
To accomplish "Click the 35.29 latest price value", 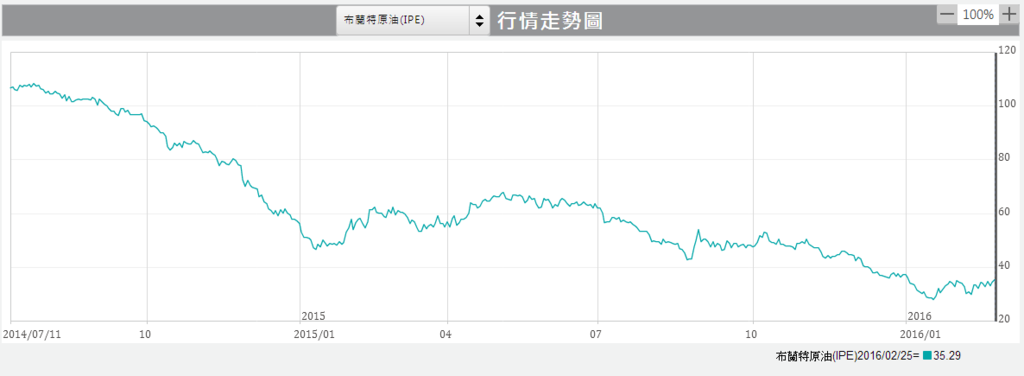I will (x=946, y=356).
